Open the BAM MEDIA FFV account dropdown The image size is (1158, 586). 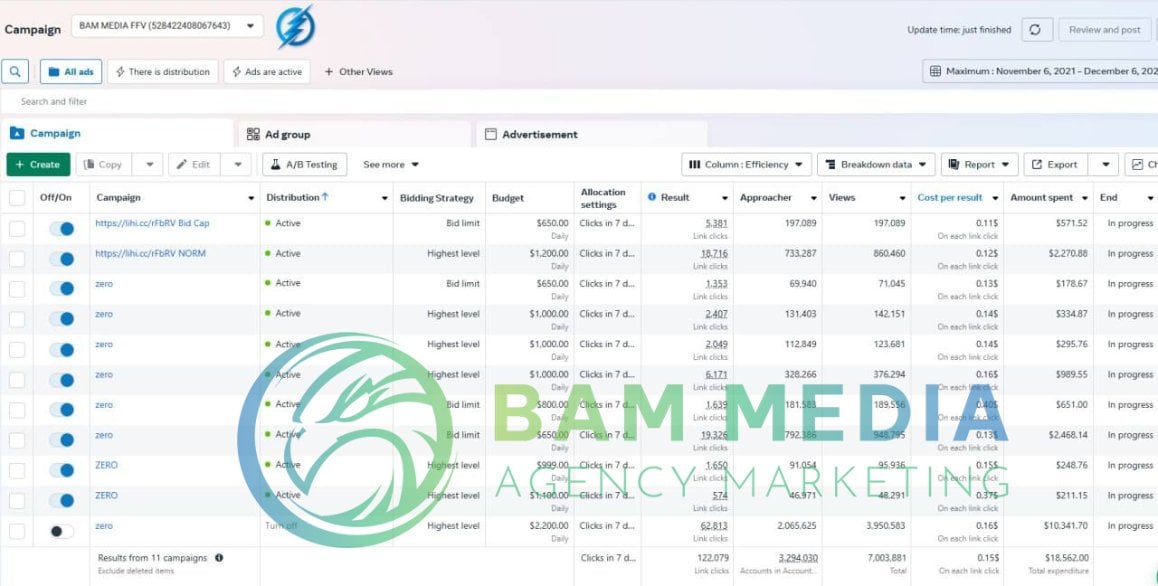tap(167, 26)
